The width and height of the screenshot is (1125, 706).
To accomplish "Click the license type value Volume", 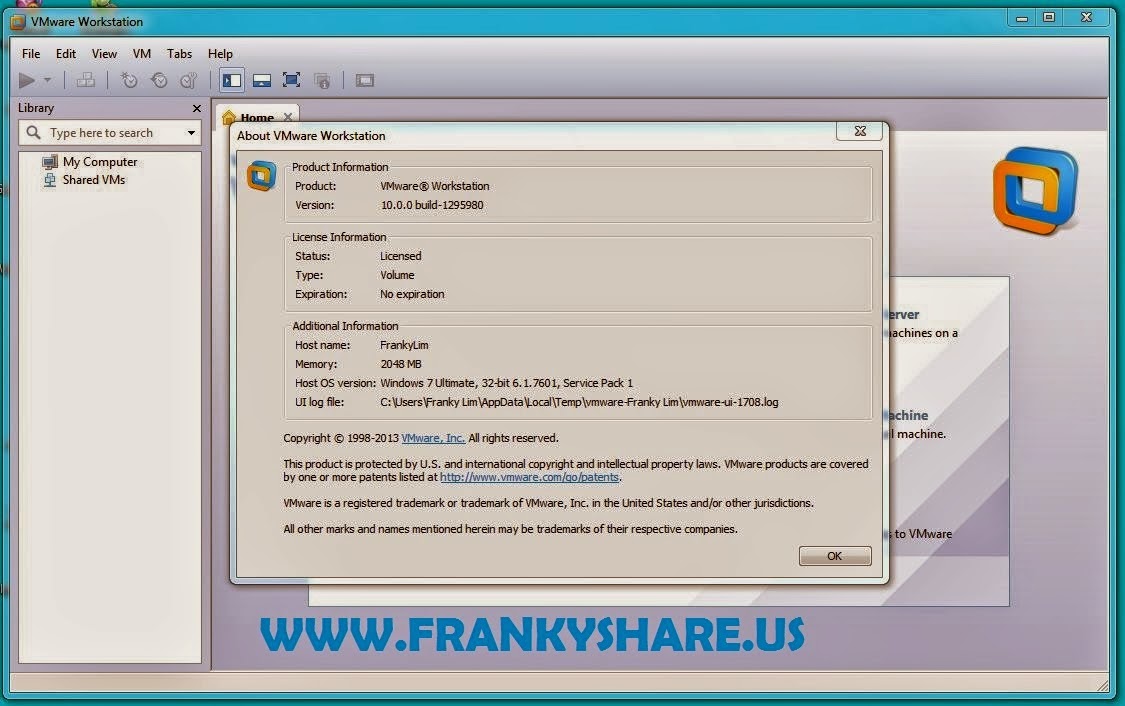I will (397, 276).
